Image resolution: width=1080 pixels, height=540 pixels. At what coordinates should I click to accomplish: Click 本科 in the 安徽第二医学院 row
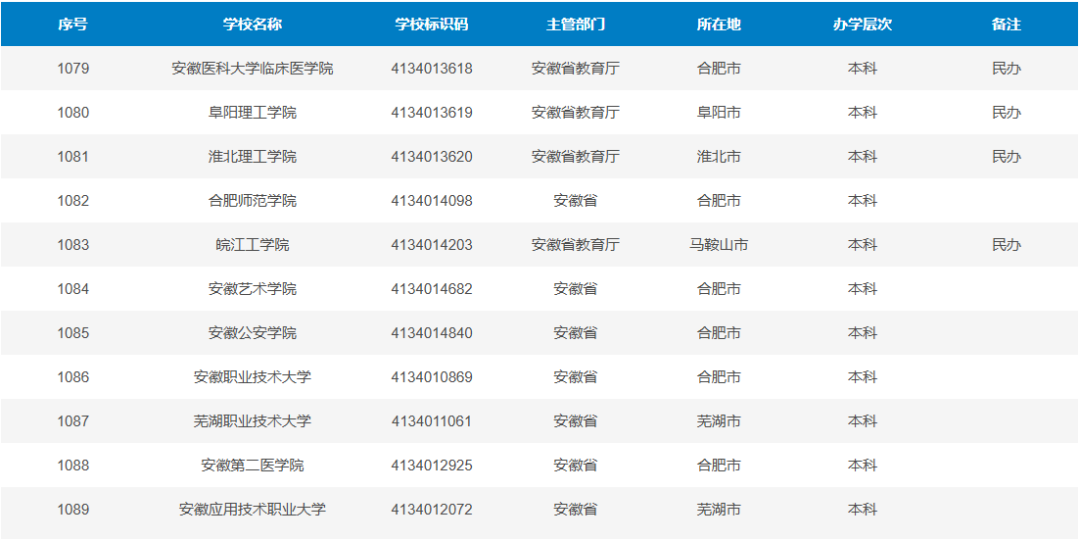862,465
